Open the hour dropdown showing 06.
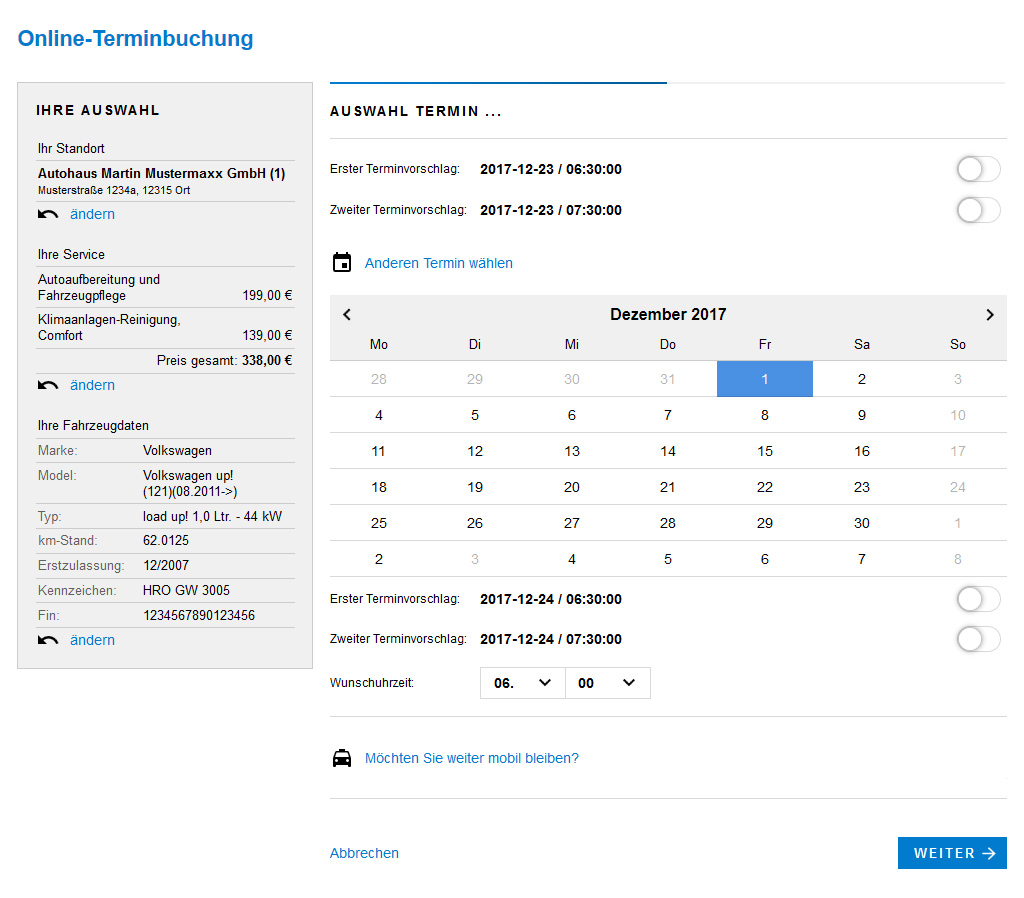 point(522,683)
